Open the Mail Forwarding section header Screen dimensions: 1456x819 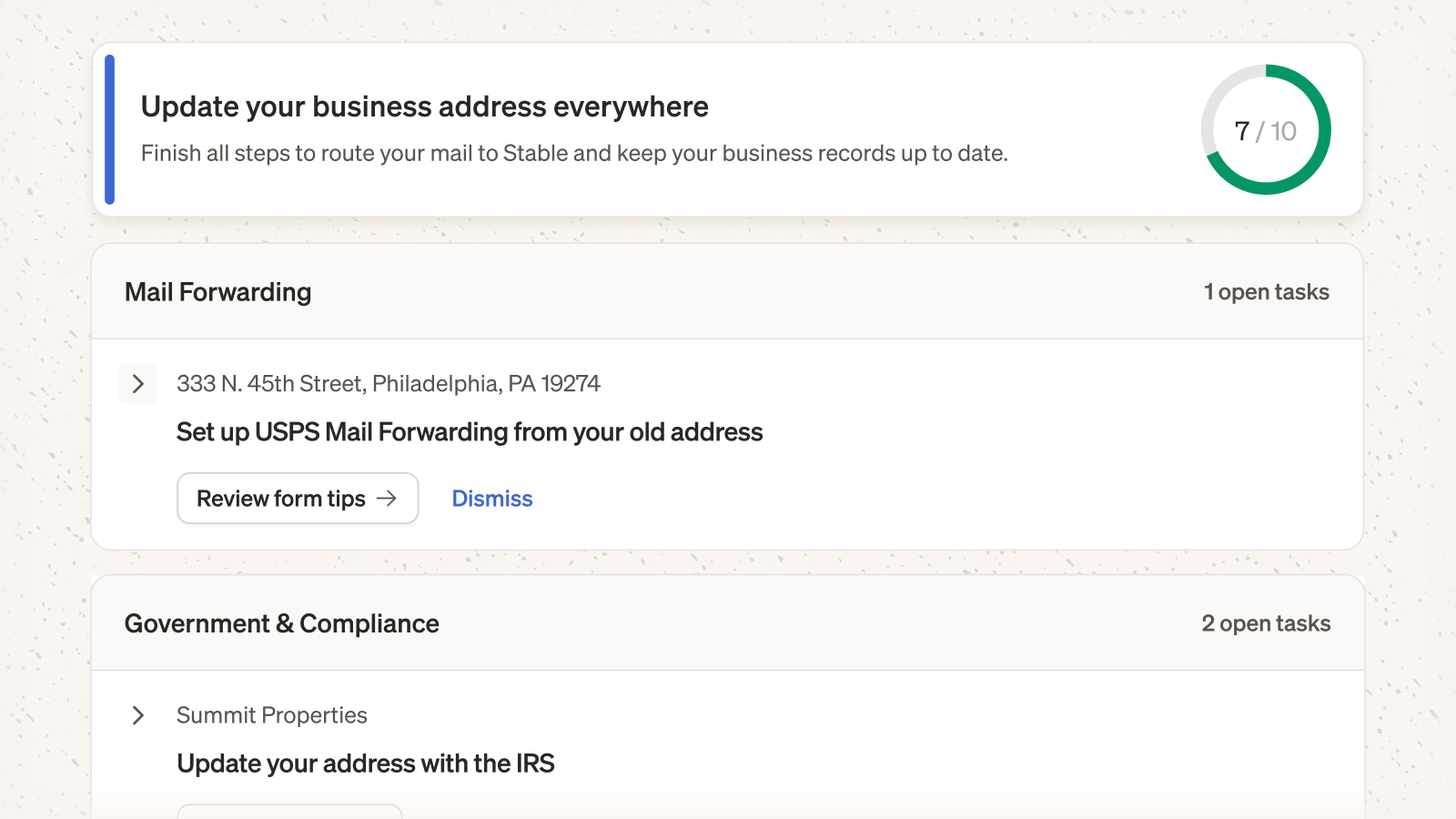(727, 292)
